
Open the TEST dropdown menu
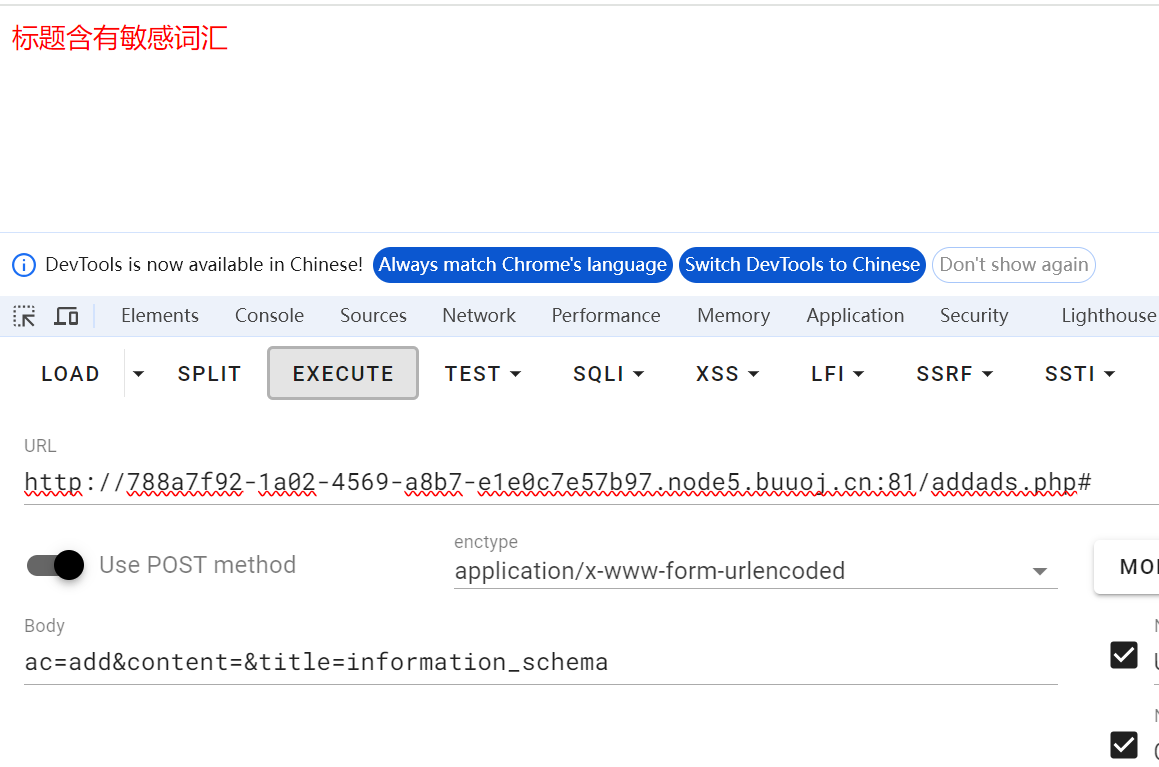point(483,374)
